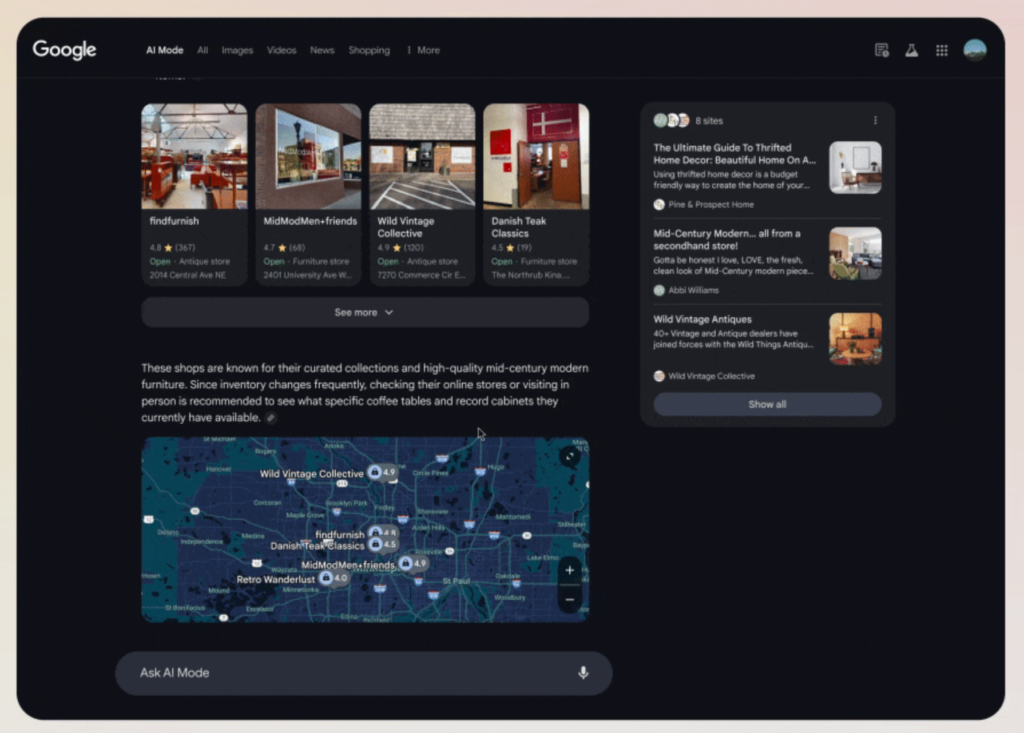
Task: Click the findfurnish store name
Action: tap(174, 221)
